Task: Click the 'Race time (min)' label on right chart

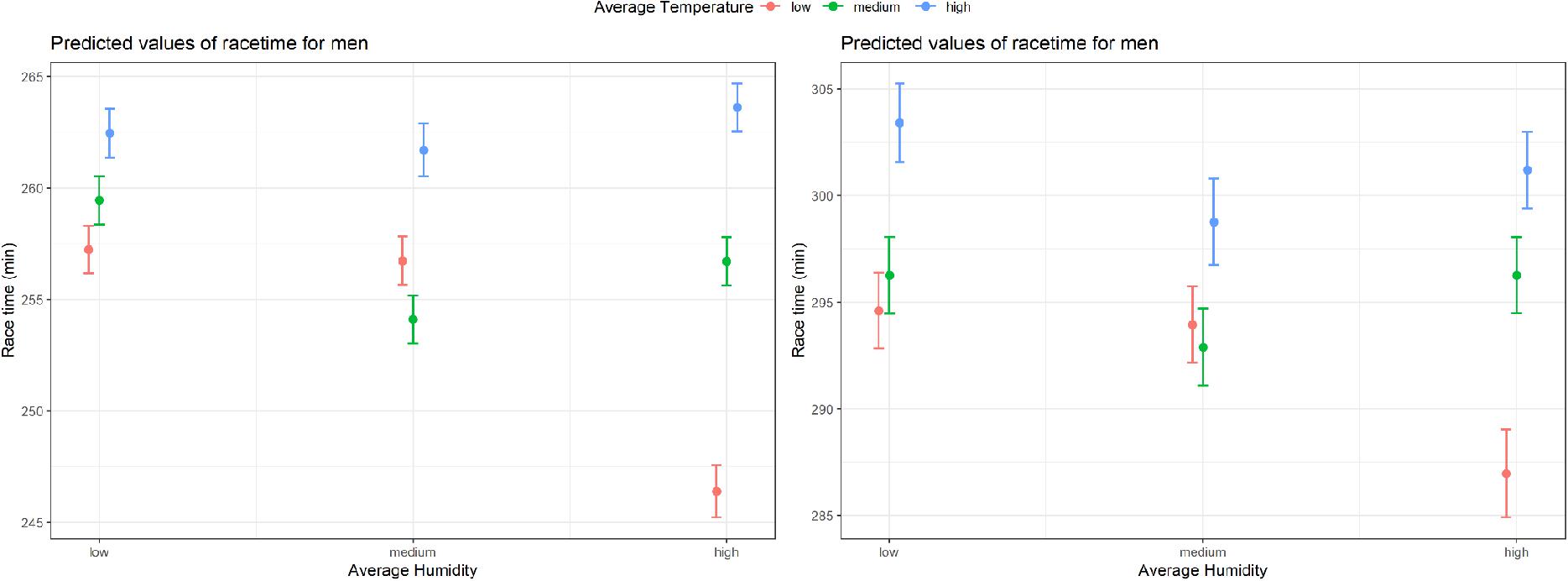Action: pyautogui.click(x=799, y=301)
